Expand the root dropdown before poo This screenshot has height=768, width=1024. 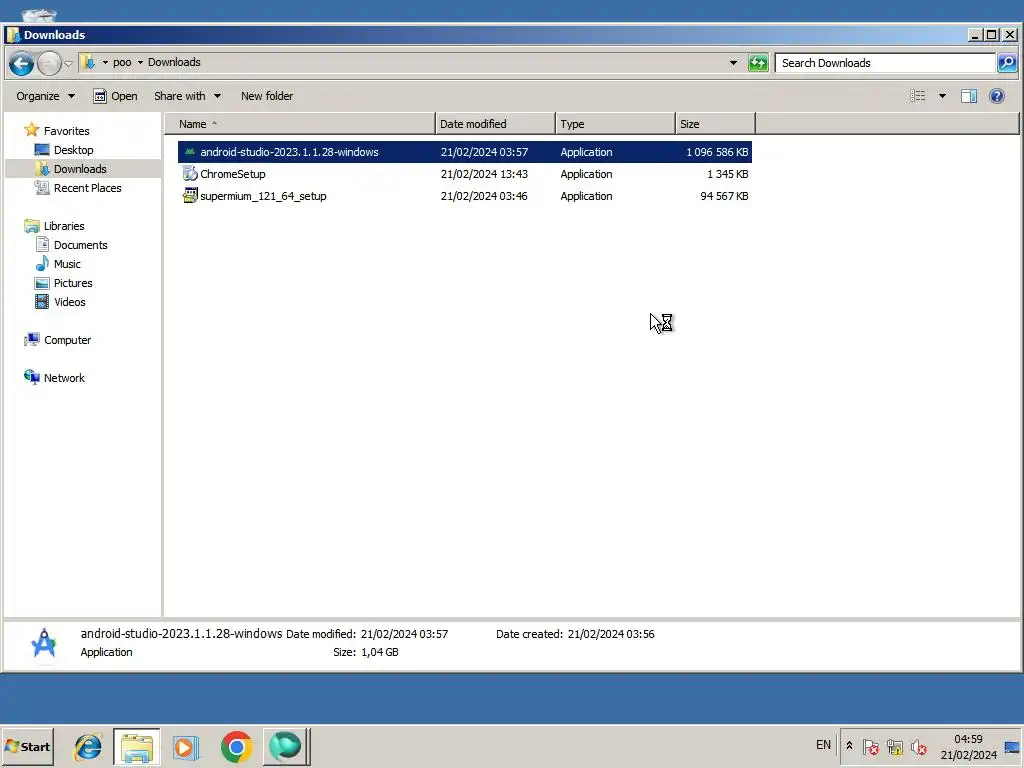104,63
